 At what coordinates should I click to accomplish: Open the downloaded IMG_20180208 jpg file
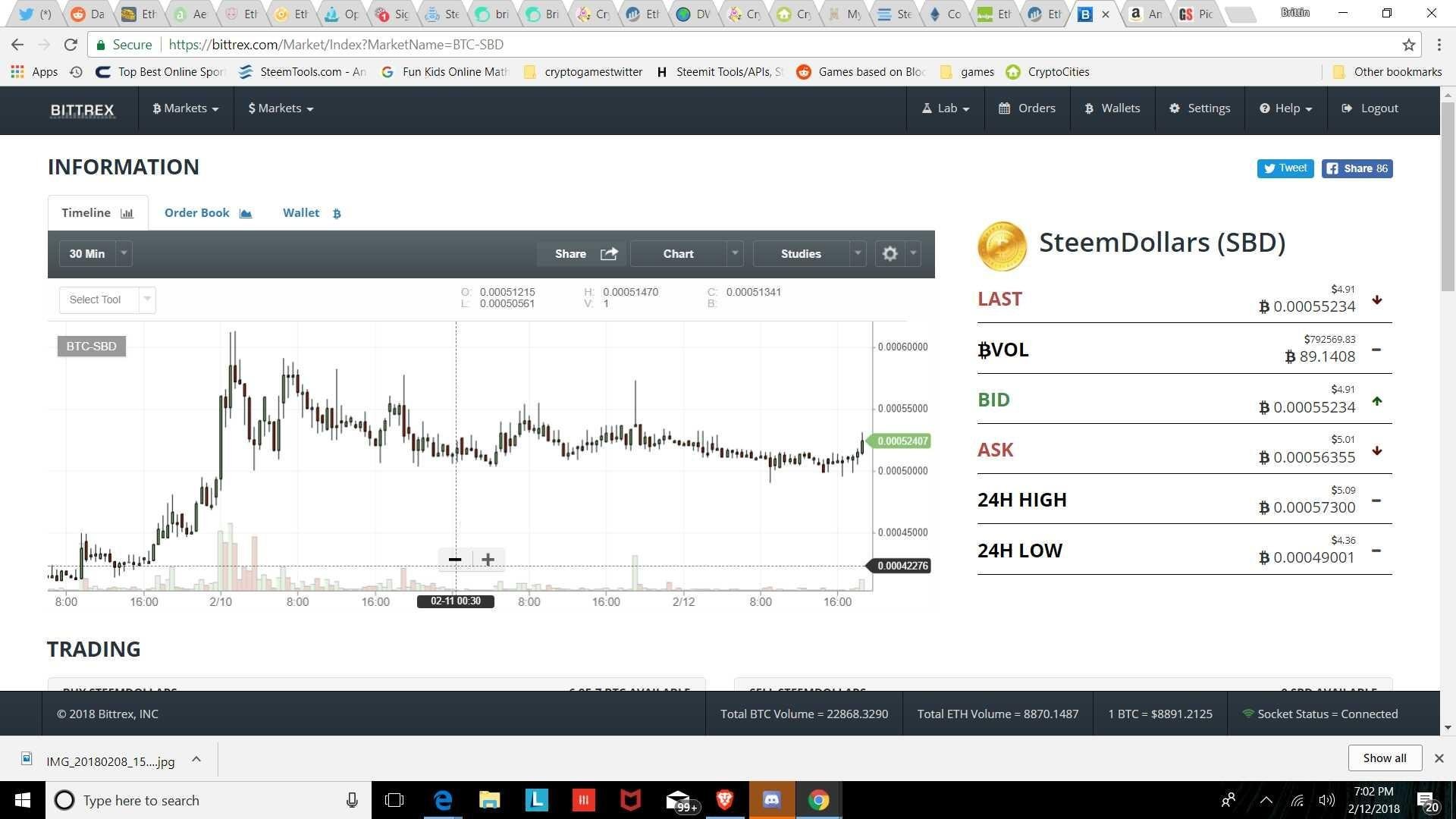[x=99, y=761]
